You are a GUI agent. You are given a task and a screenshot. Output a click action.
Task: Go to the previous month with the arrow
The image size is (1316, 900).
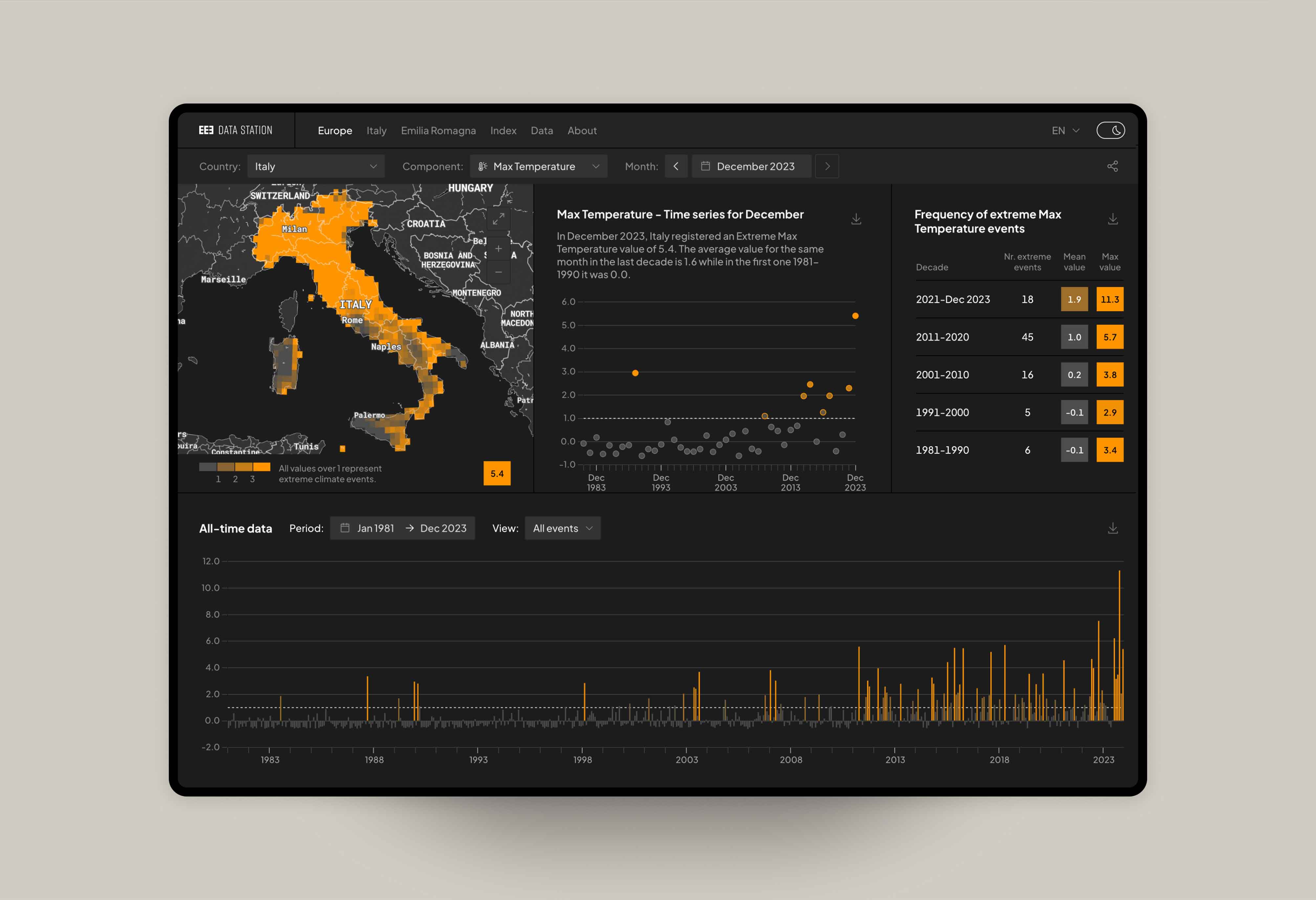[676, 166]
